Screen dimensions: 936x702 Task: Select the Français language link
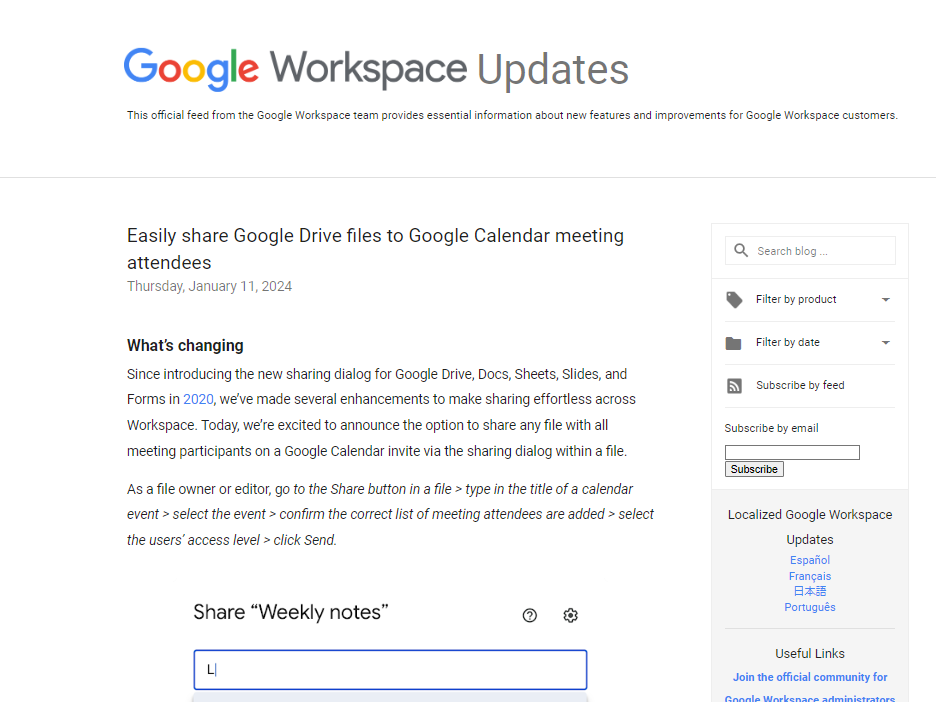coord(809,575)
